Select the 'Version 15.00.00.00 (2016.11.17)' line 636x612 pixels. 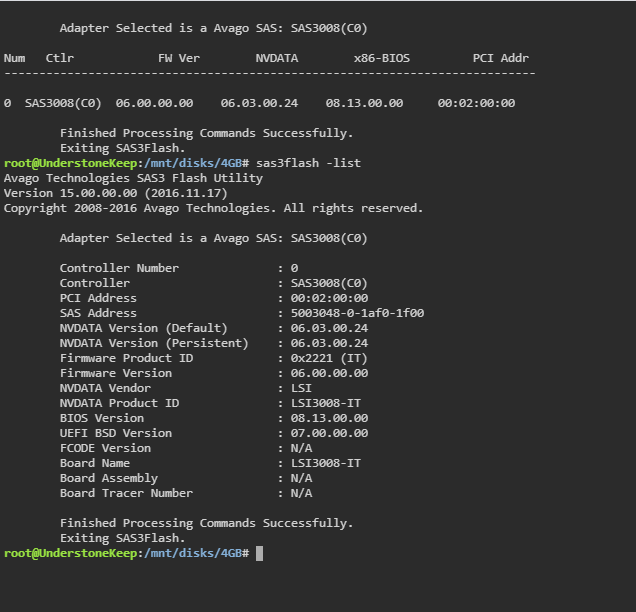(116, 193)
